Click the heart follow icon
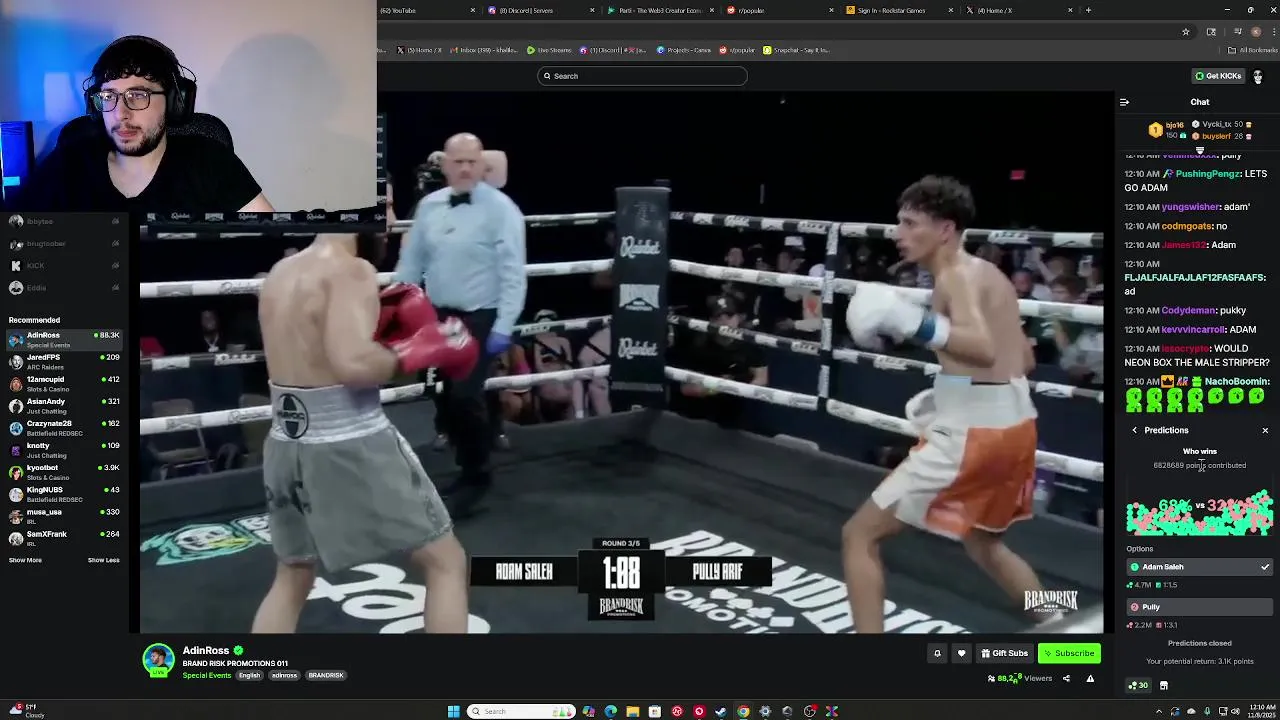The image size is (1280, 720). [961, 653]
